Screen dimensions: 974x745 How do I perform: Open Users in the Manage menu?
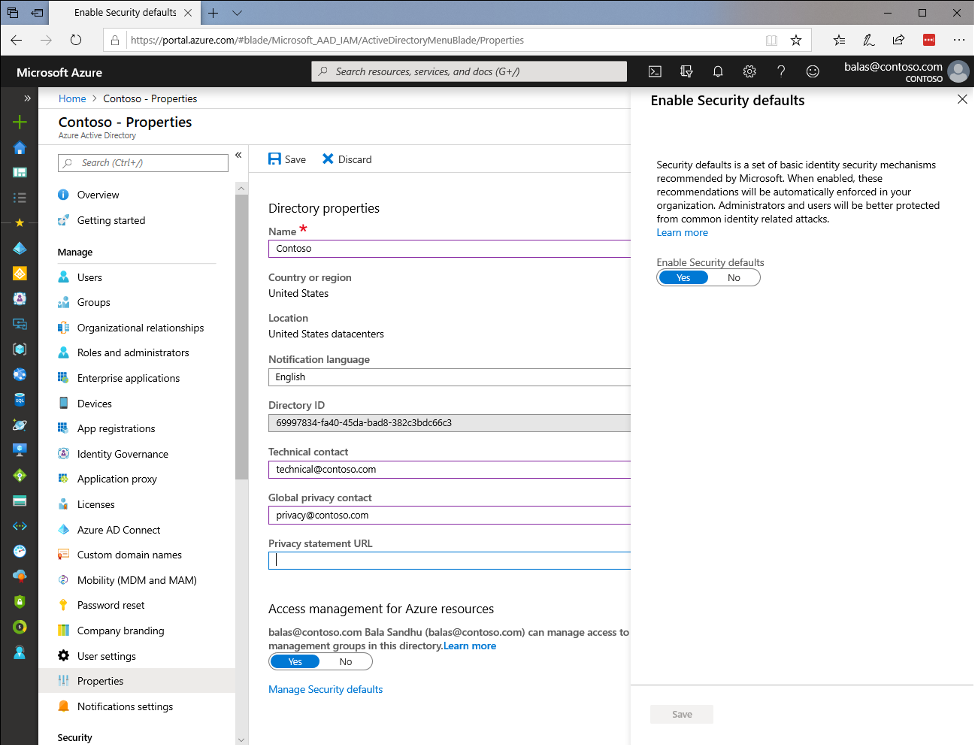click(x=89, y=277)
